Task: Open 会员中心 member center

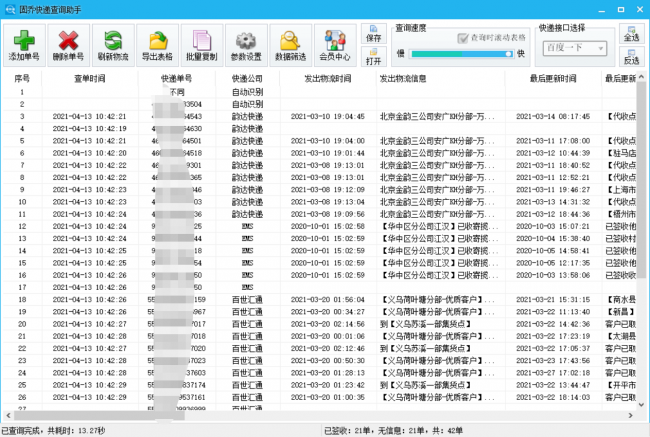Action: (335, 45)
